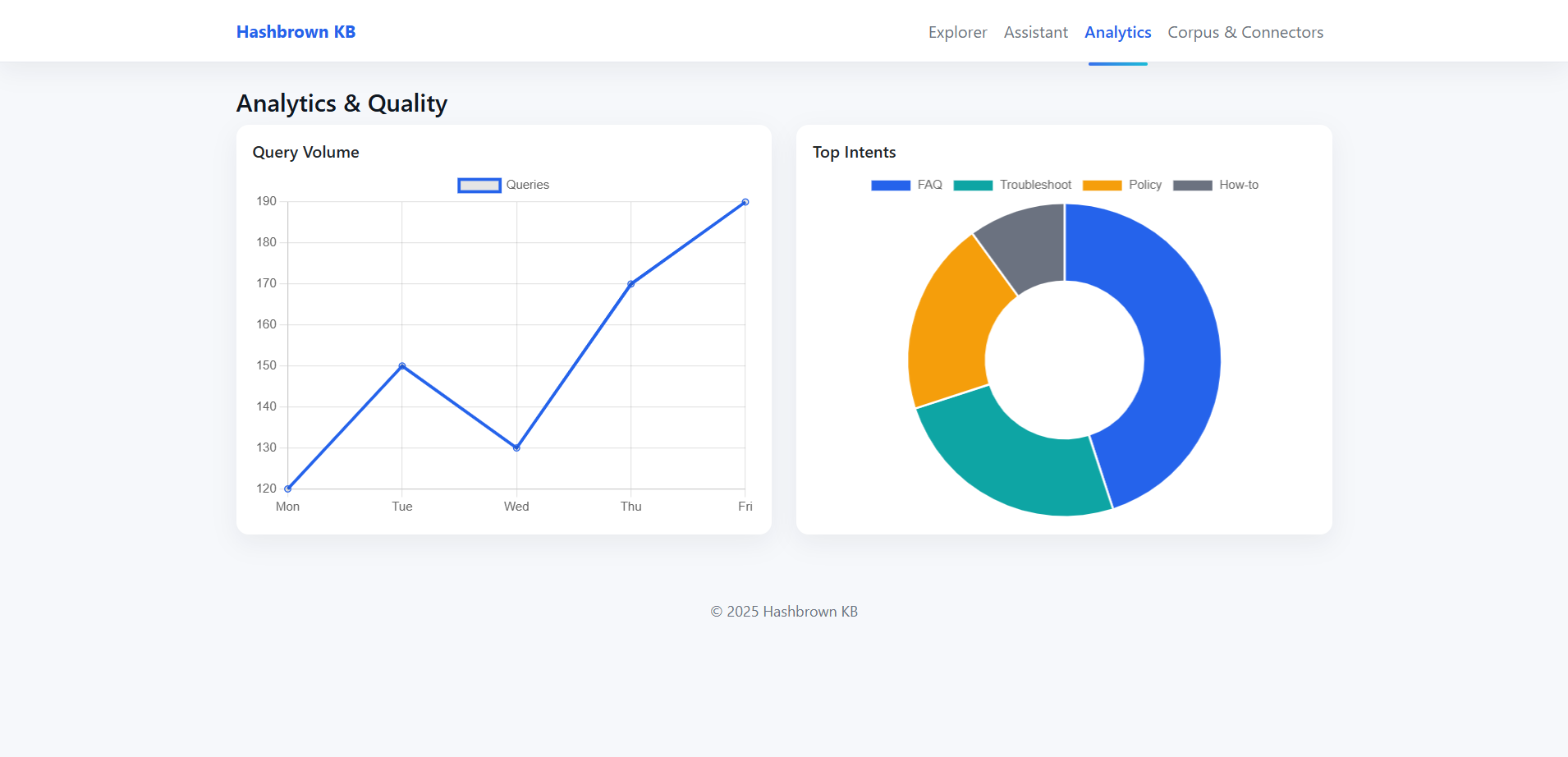Click the Thursday data point at 170
This screenshot has width=1568, height=757.
630,284
